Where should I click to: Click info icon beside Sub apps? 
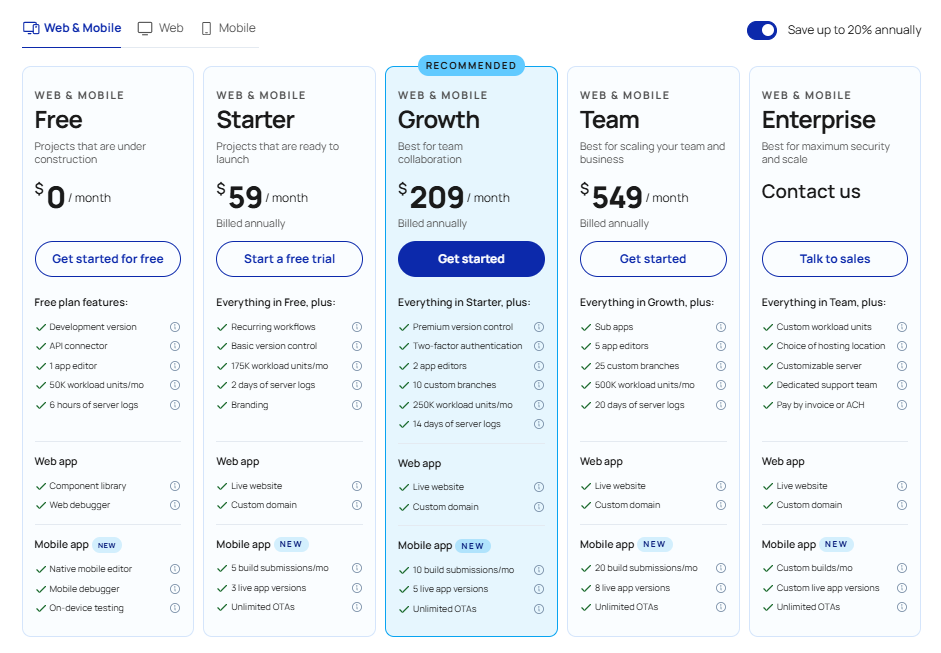click(721, 327)
